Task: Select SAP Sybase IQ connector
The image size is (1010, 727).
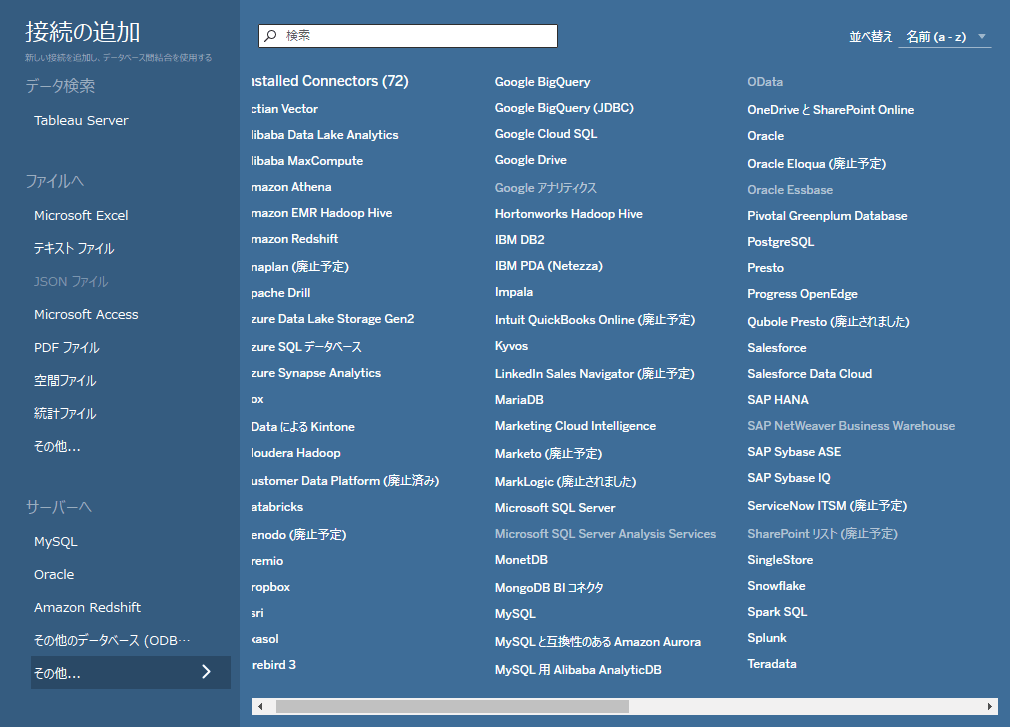Action: [789, 478]
